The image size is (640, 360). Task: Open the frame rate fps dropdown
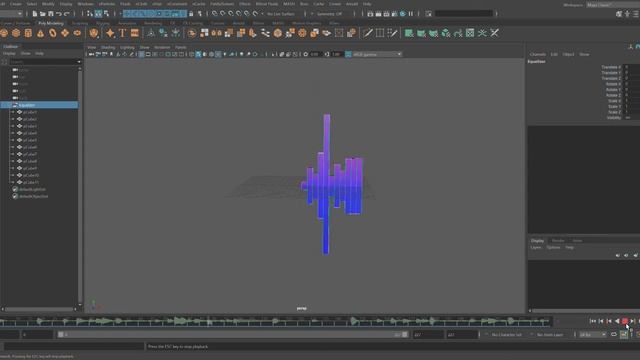(x=593, y=335)
